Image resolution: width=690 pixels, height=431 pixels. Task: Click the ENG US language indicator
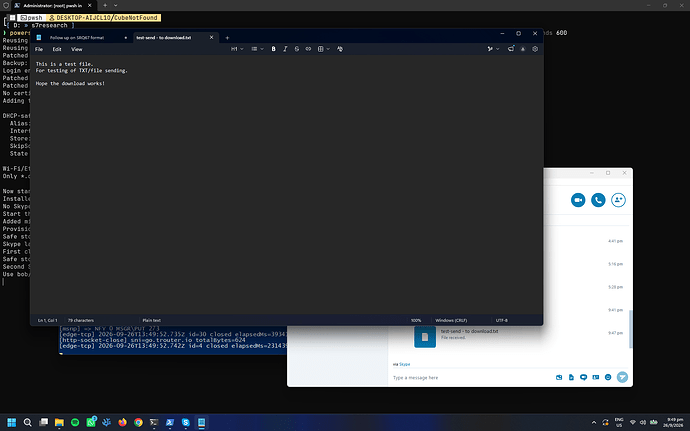619,423
